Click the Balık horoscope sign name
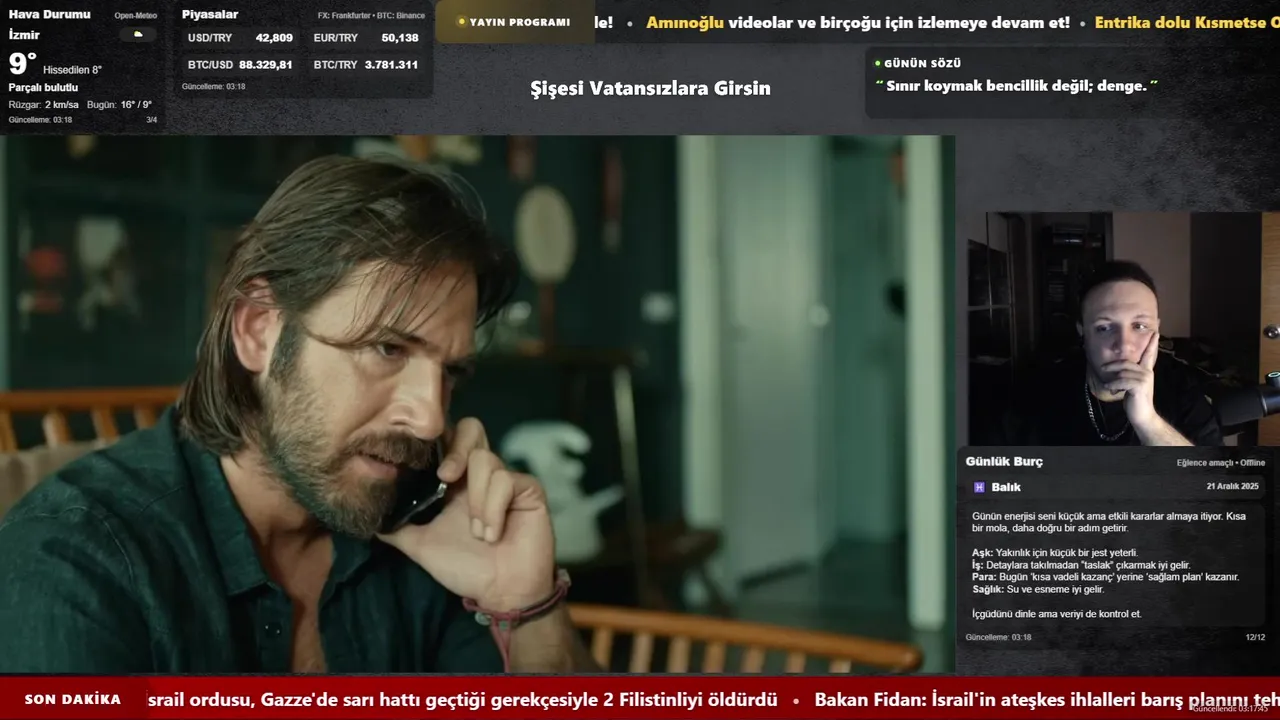This screenshot has width=1280, height=720. [x=1006, y=487]
